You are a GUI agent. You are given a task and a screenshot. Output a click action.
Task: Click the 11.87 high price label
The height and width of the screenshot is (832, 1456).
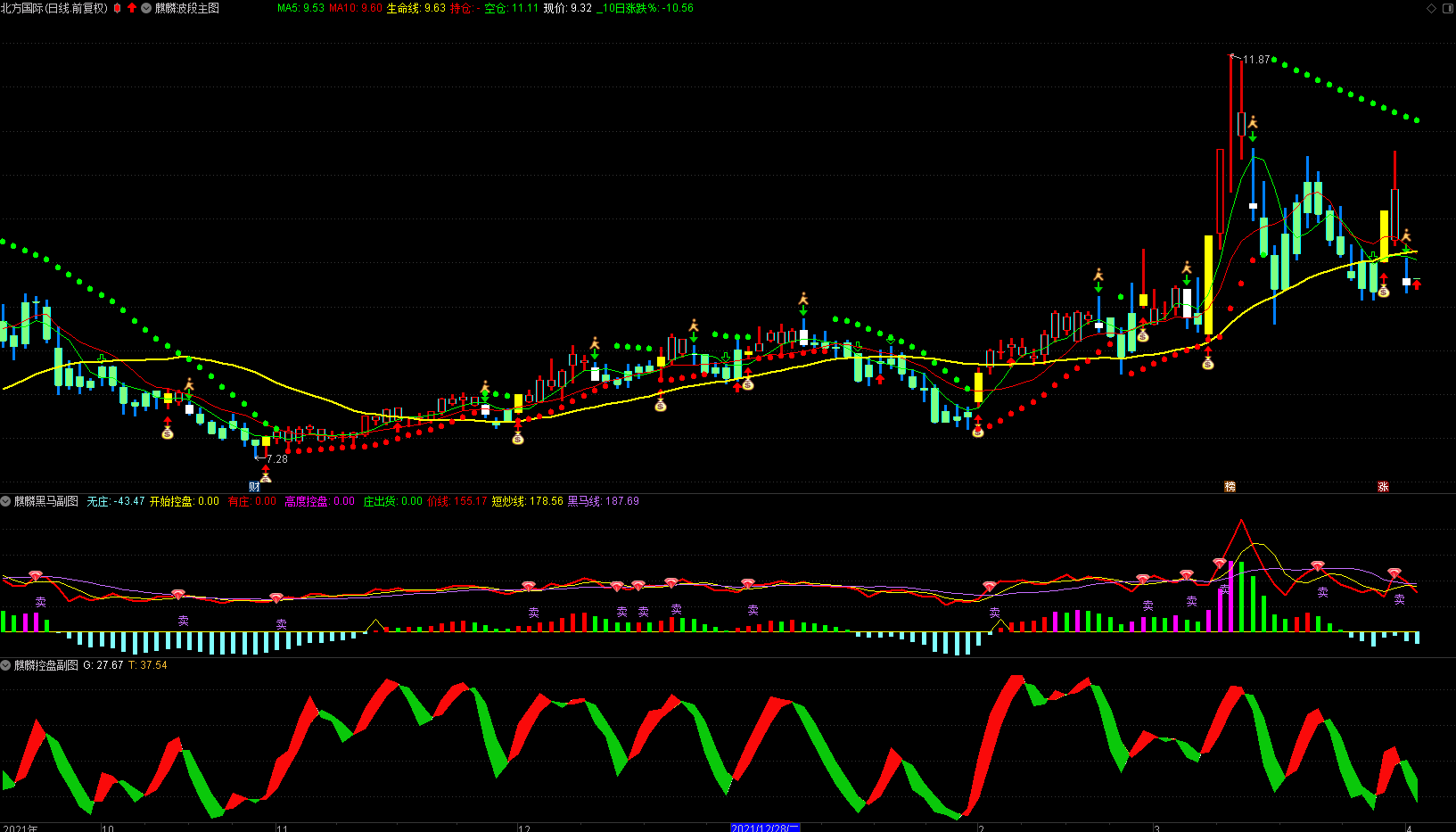[x=1256, y=60]
